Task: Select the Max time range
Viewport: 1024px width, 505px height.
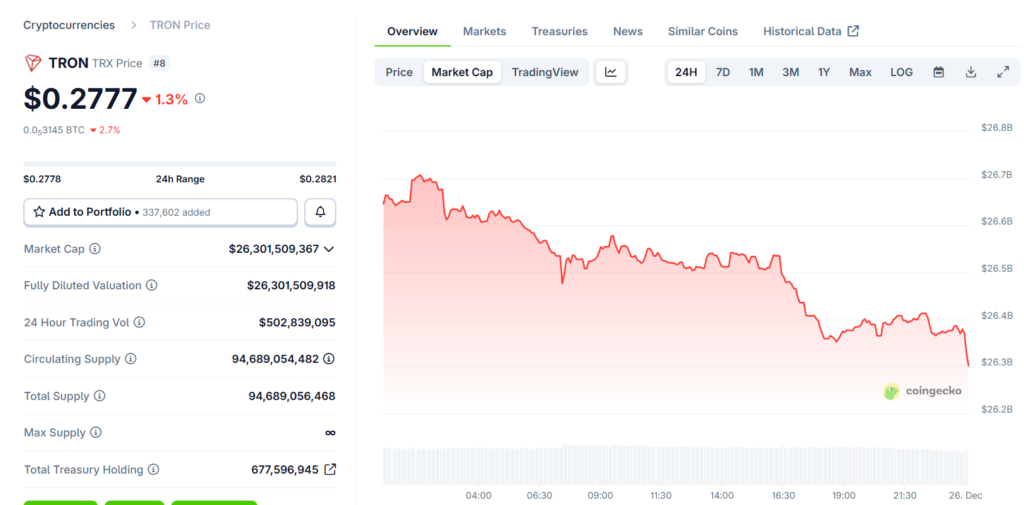Action: [x=860, y=72]
